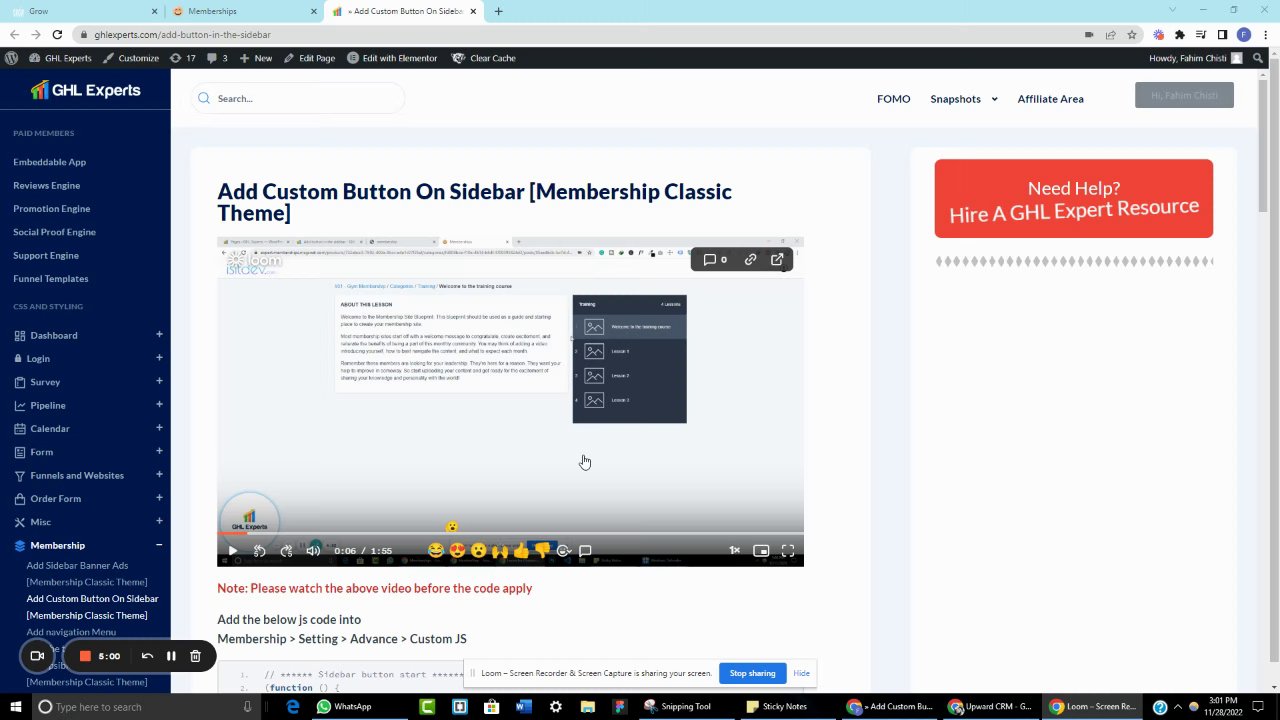This screenshot has width=1280, height=720.
Task: Open Reviews Engine link
Action: tap(46, 185)
